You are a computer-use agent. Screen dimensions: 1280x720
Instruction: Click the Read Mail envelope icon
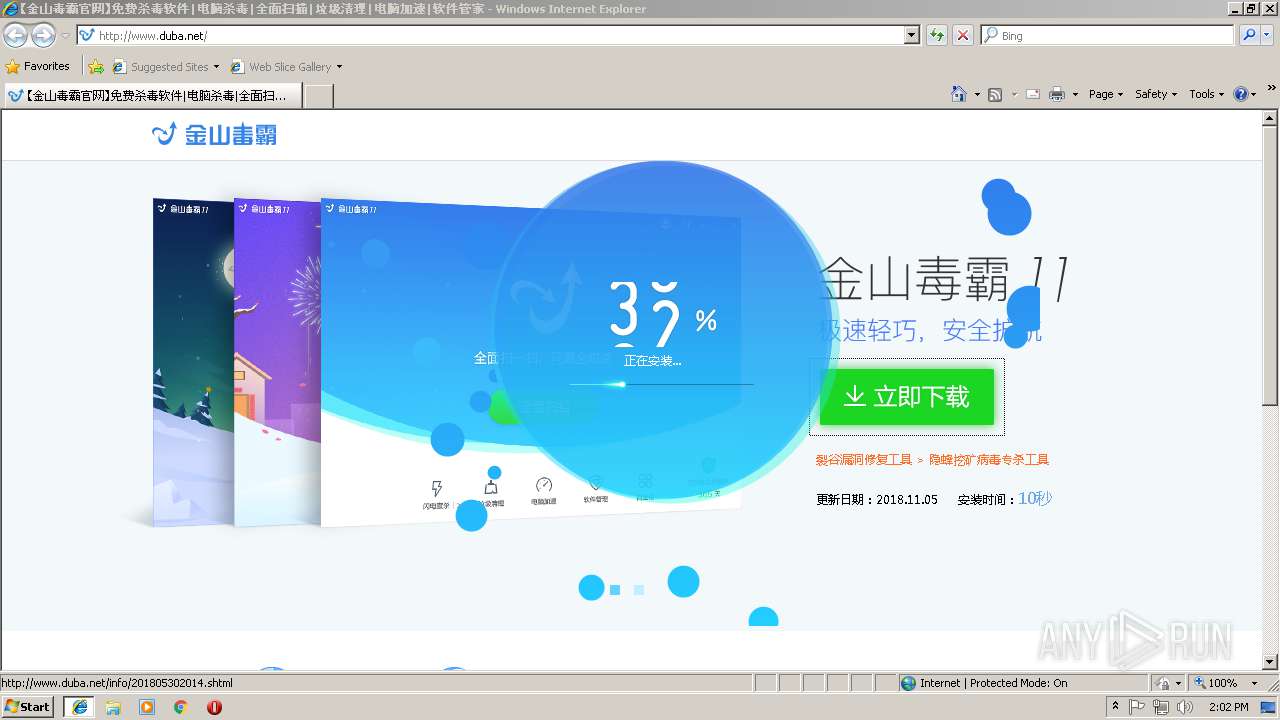[x=1032, y=94]
